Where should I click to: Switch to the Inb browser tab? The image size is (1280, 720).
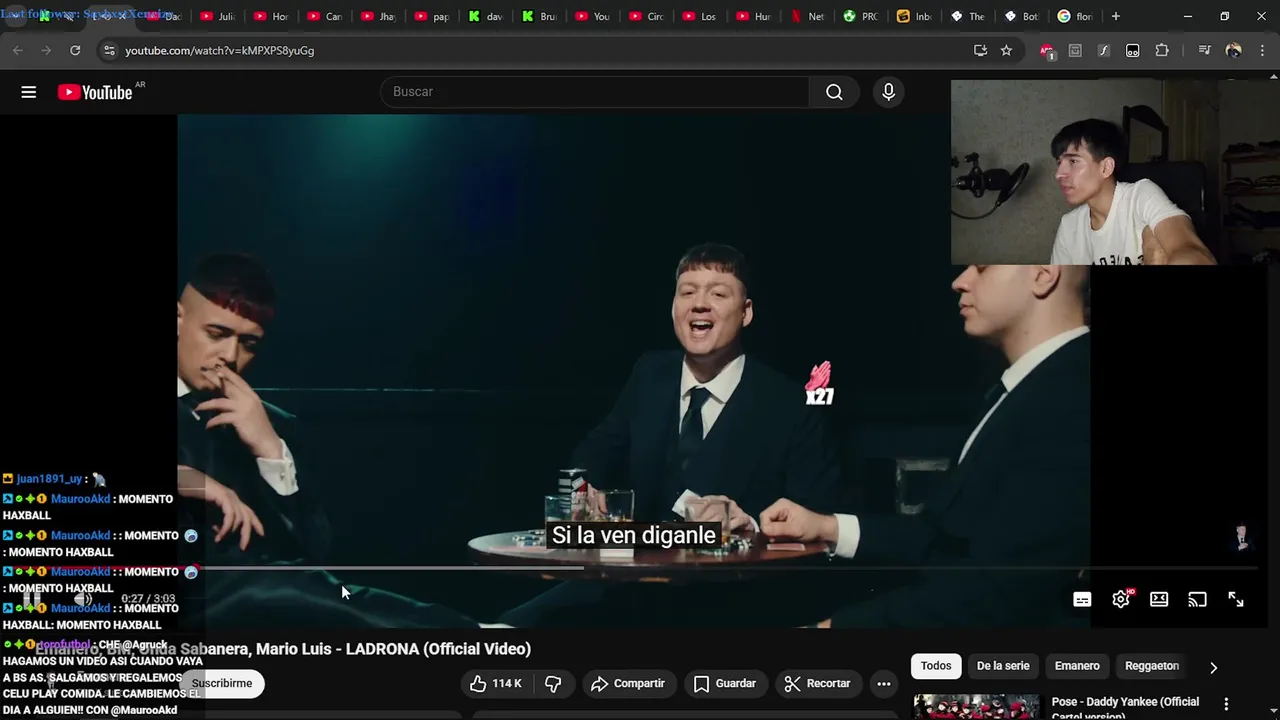pyautogui.click(x=913, y=16)
